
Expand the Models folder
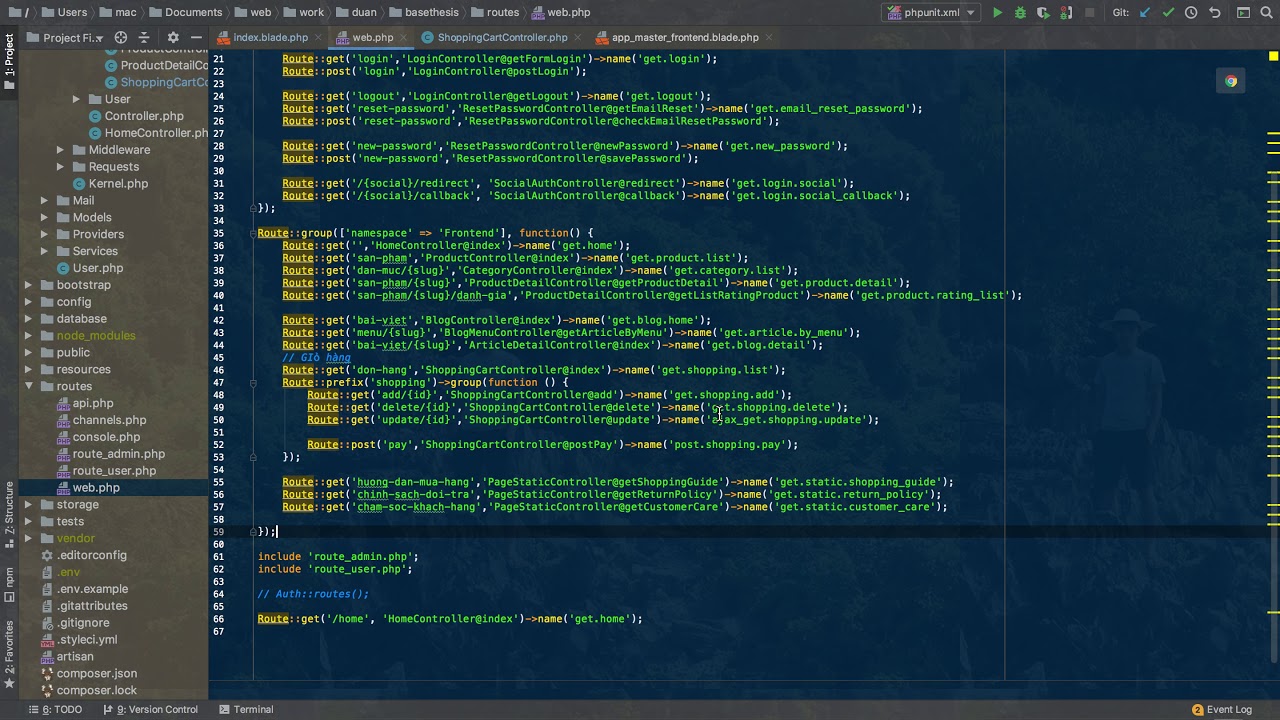pyautogui.click(x=44, y=218)
